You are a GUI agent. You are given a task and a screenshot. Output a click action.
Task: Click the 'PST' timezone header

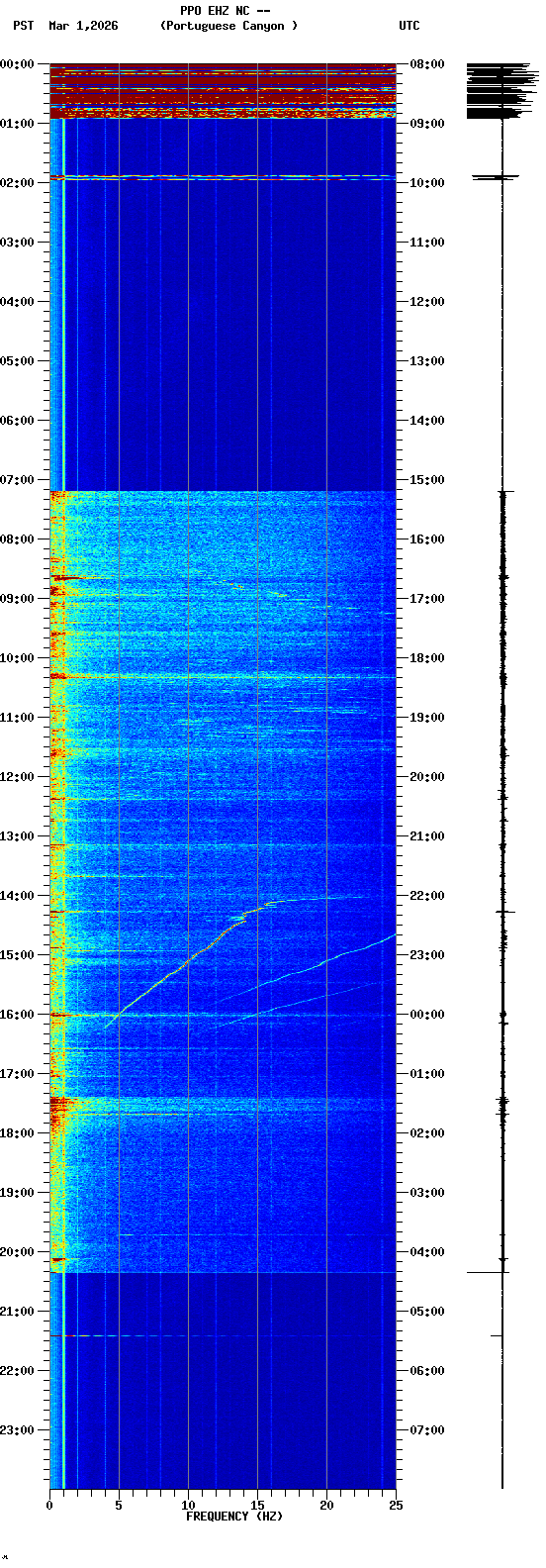[24, 26]
